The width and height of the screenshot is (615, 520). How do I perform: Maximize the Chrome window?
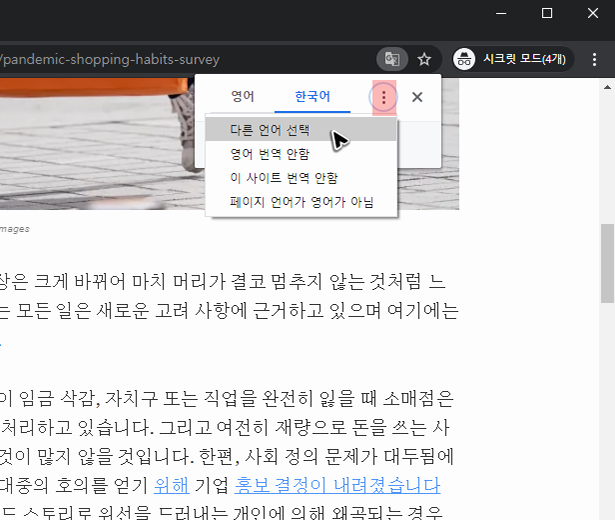point(547,14)
